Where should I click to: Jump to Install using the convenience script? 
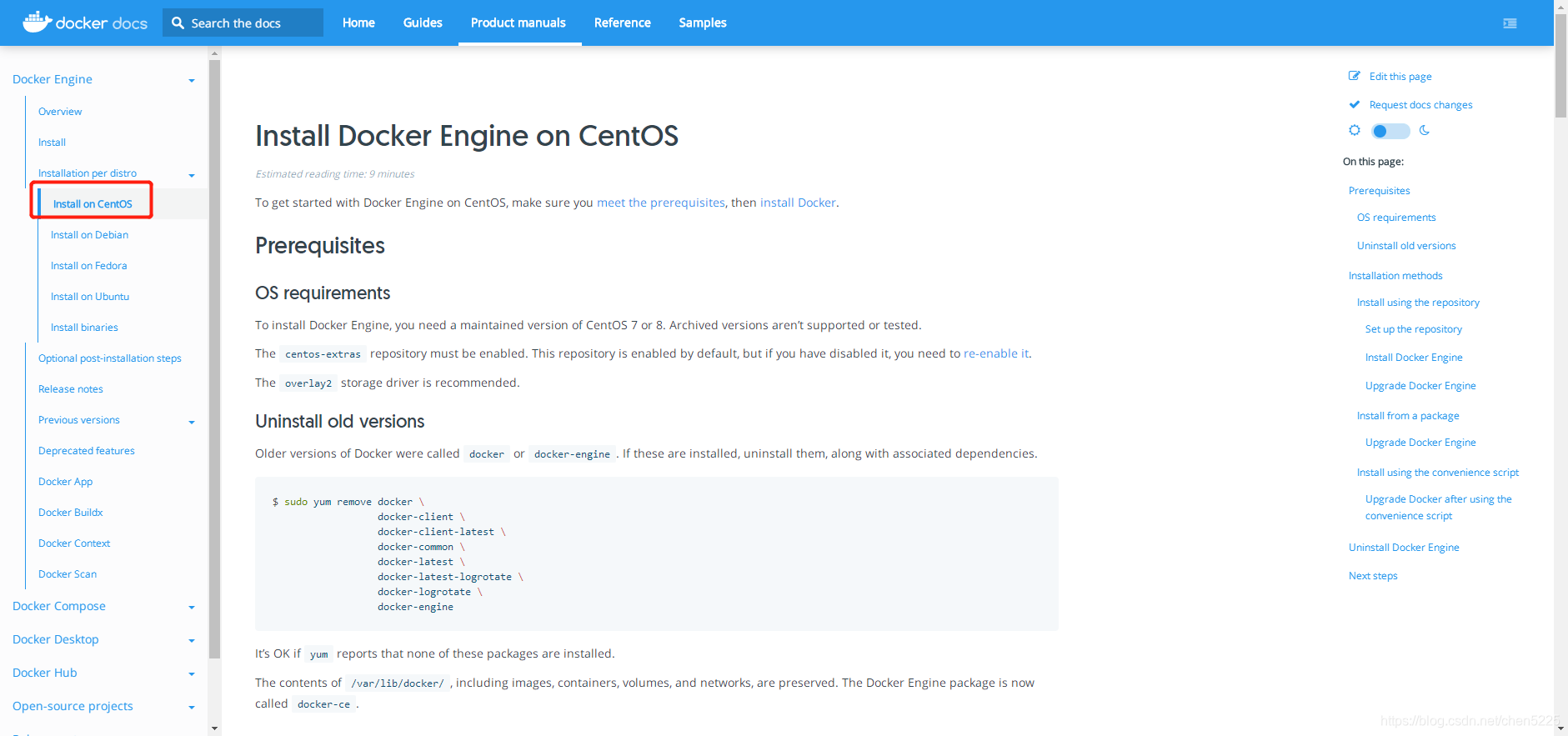1438,473
